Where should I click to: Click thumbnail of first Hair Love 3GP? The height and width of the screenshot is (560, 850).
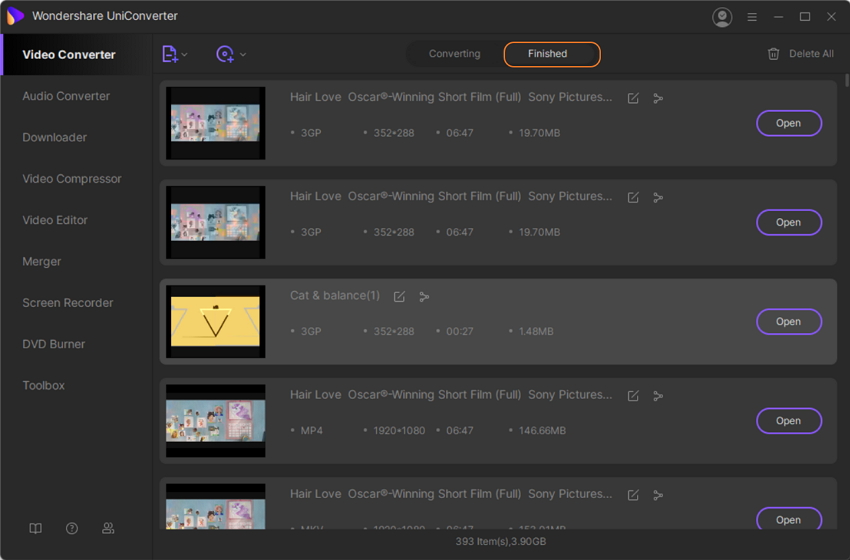[x=215, y=123]
